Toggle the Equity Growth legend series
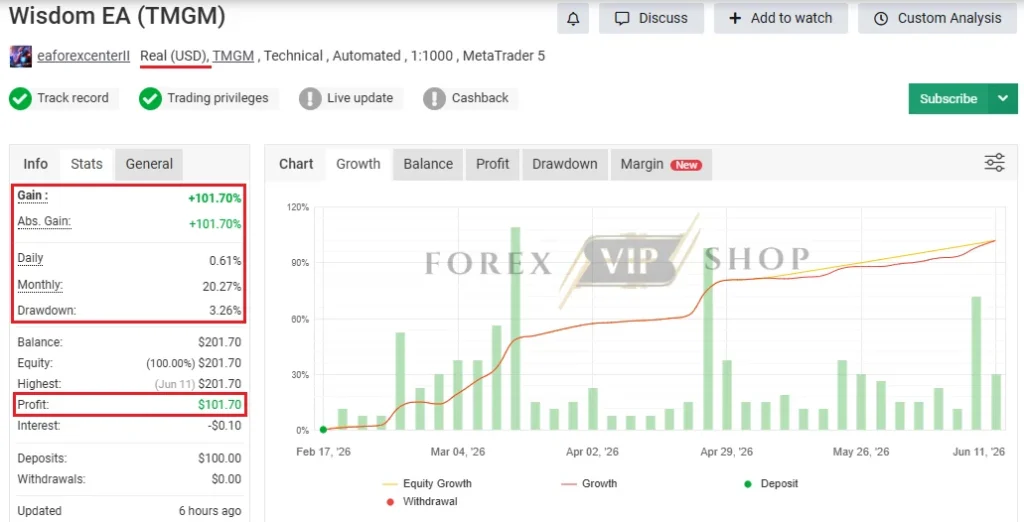Image resolution: width=1024 pixels, height=522 pixels. coord(427,483)
